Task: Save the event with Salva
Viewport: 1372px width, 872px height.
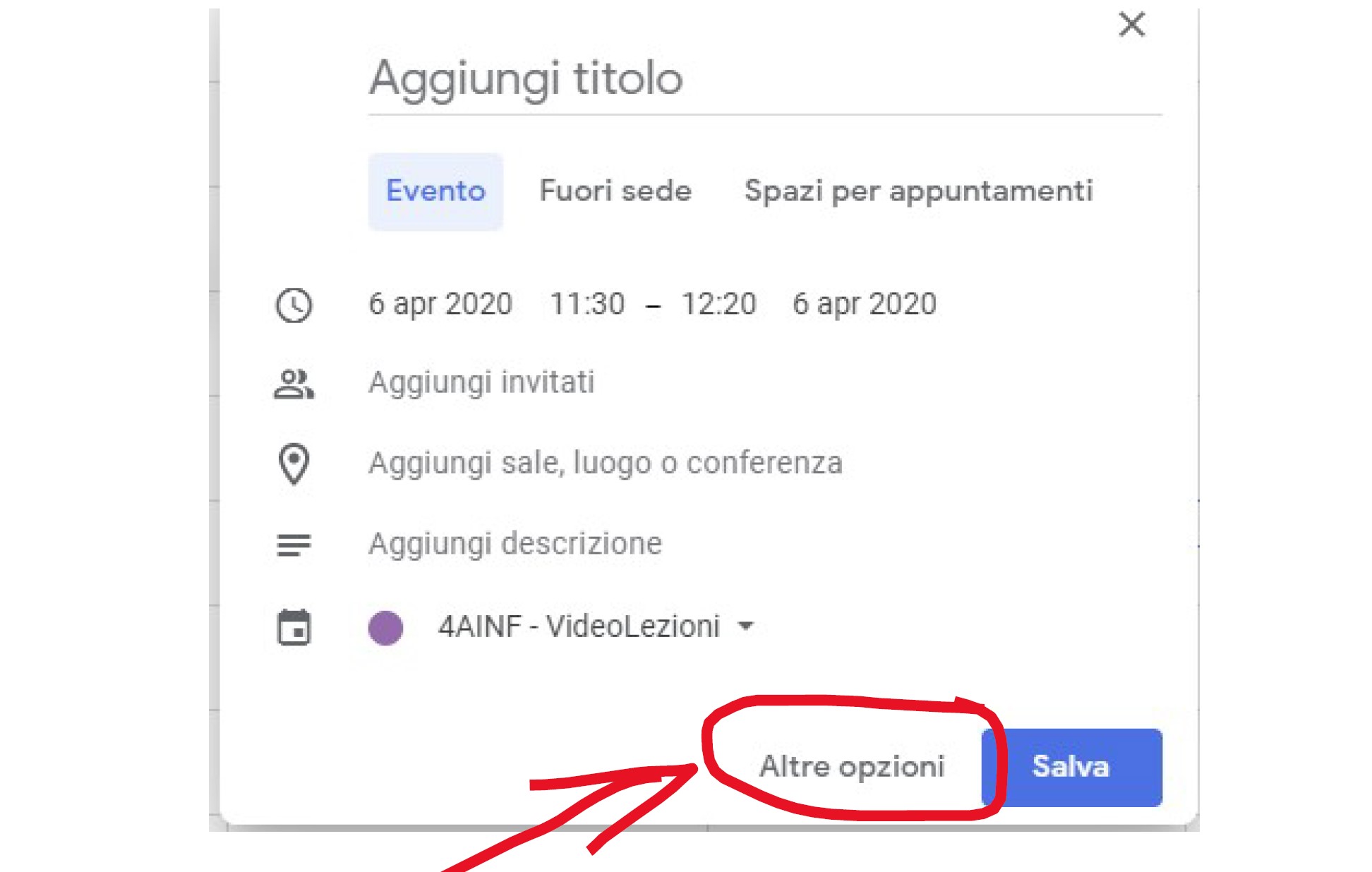Action: tap(1071, 767)
